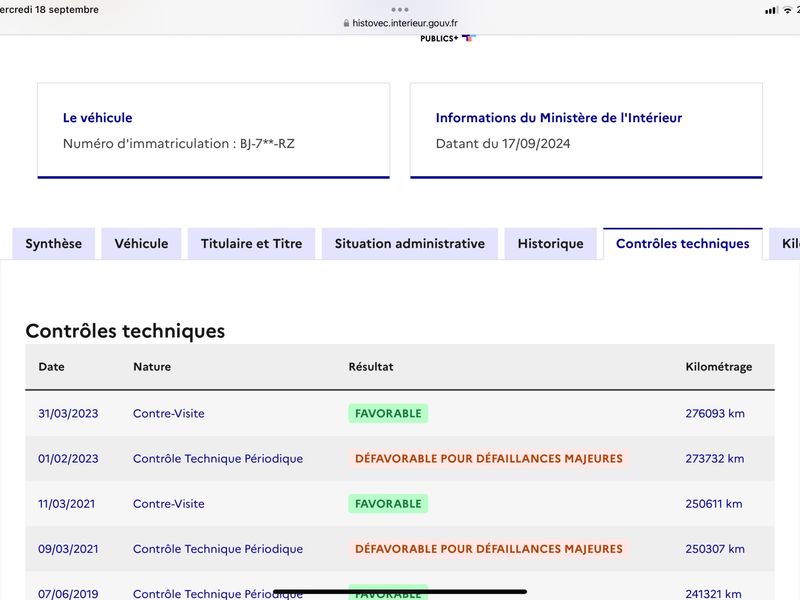Tap the Services Publics+ logo
The height and width of the screenshot is (600, 800).
click(x=447, y=38)
